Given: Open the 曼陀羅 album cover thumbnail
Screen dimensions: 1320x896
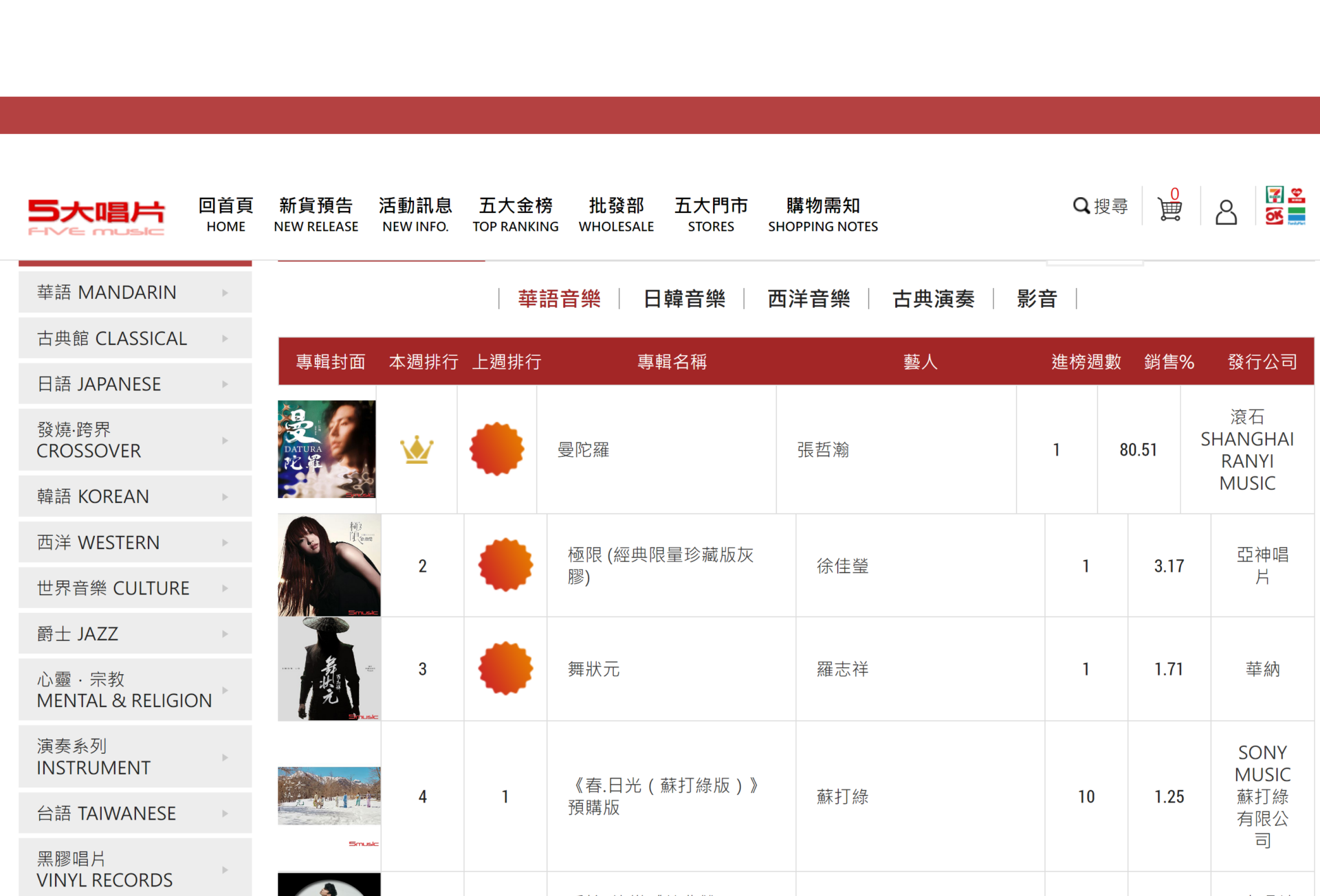Looking at the screenshot, I should pos(327,449).
